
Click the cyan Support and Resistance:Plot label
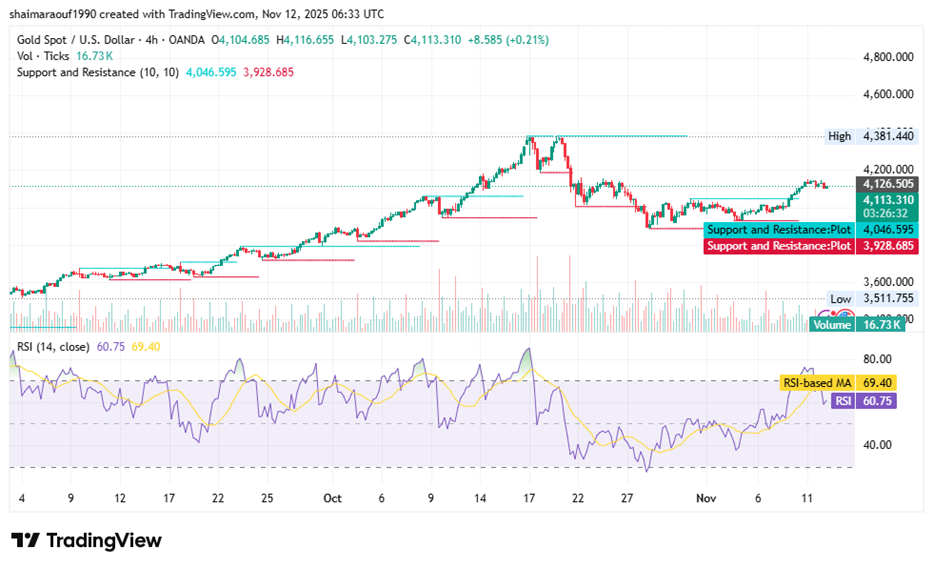778,230
